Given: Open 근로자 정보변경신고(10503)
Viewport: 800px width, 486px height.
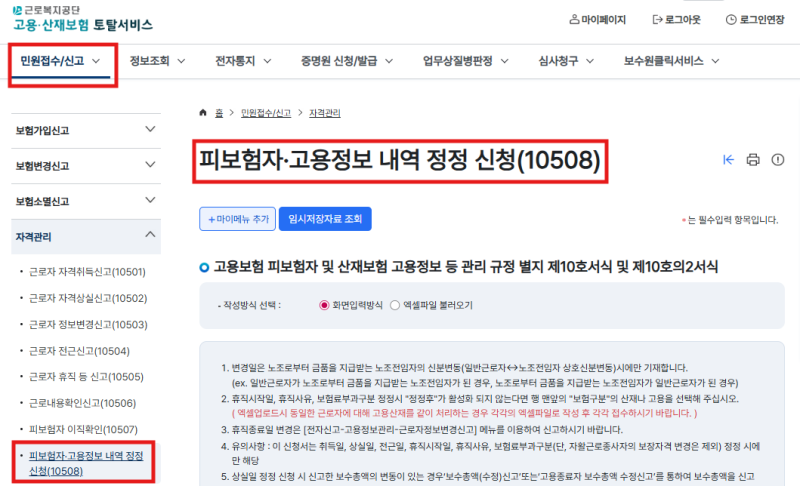Looking at the screenshot, I should click(x=88, y=325).
